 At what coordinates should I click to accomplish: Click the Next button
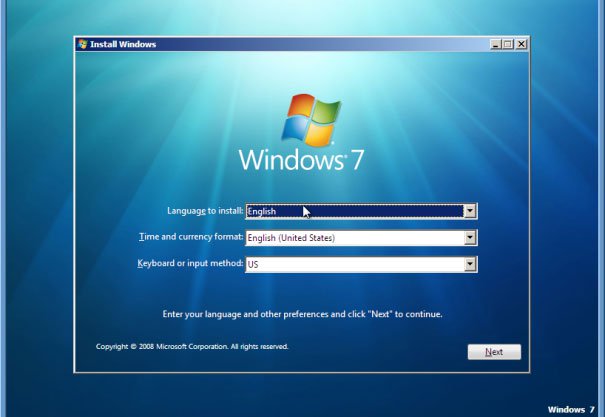[494, 352]
